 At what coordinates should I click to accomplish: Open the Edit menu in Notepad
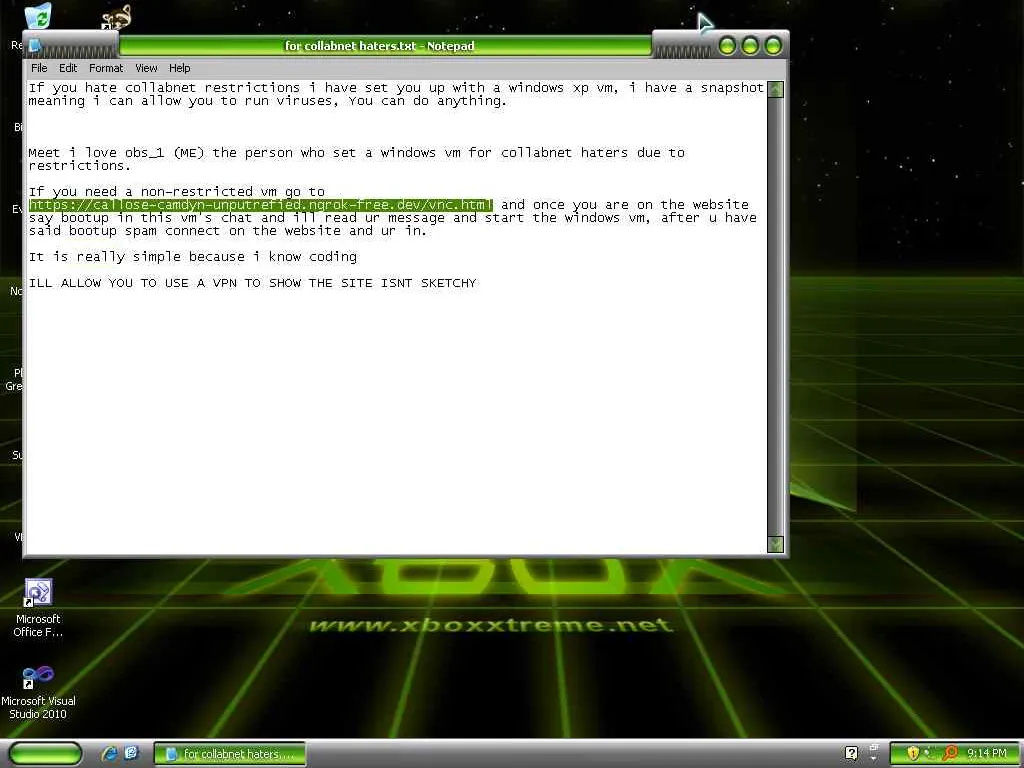[68, 68]
